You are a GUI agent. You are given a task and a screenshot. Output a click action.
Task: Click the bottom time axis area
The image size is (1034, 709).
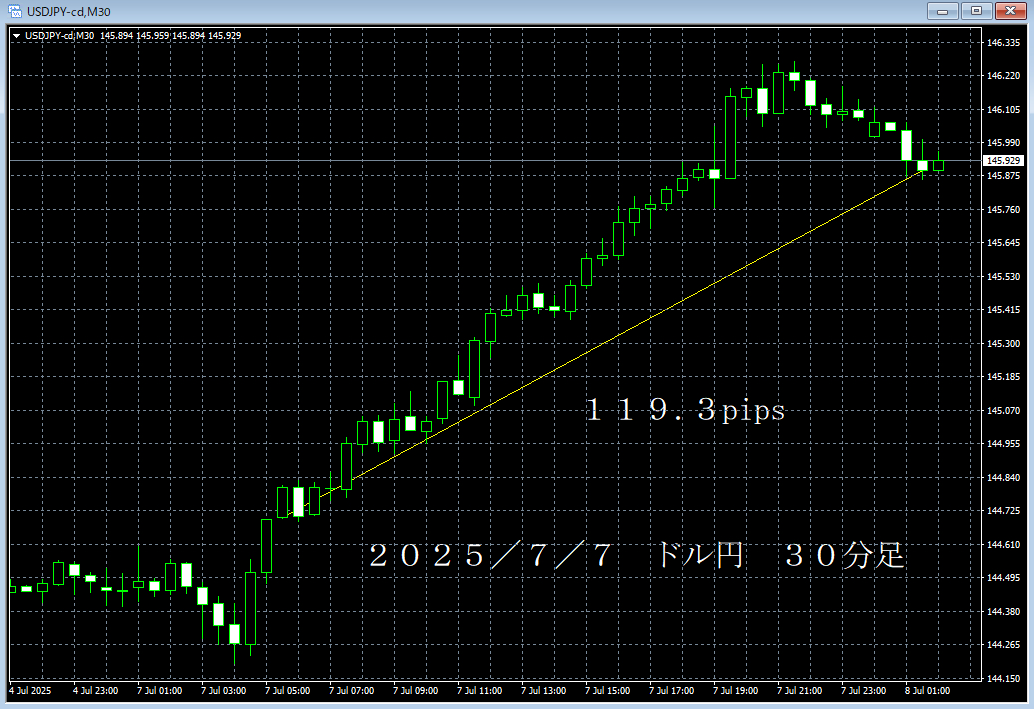pos(500,689)
